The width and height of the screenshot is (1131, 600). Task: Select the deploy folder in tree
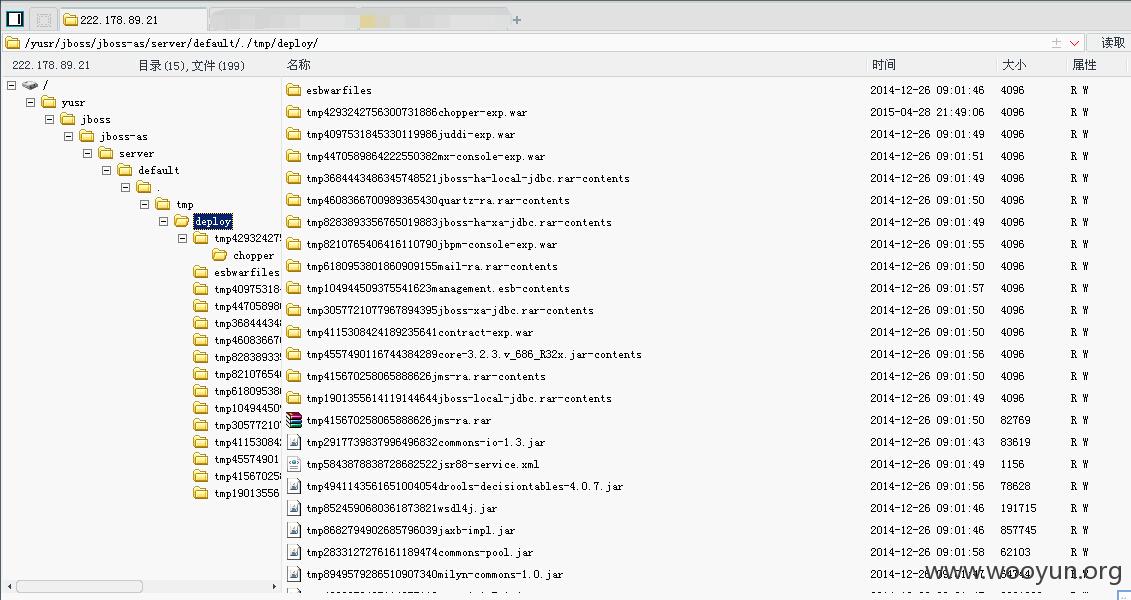pyautogui.click(x=213, y=221)
